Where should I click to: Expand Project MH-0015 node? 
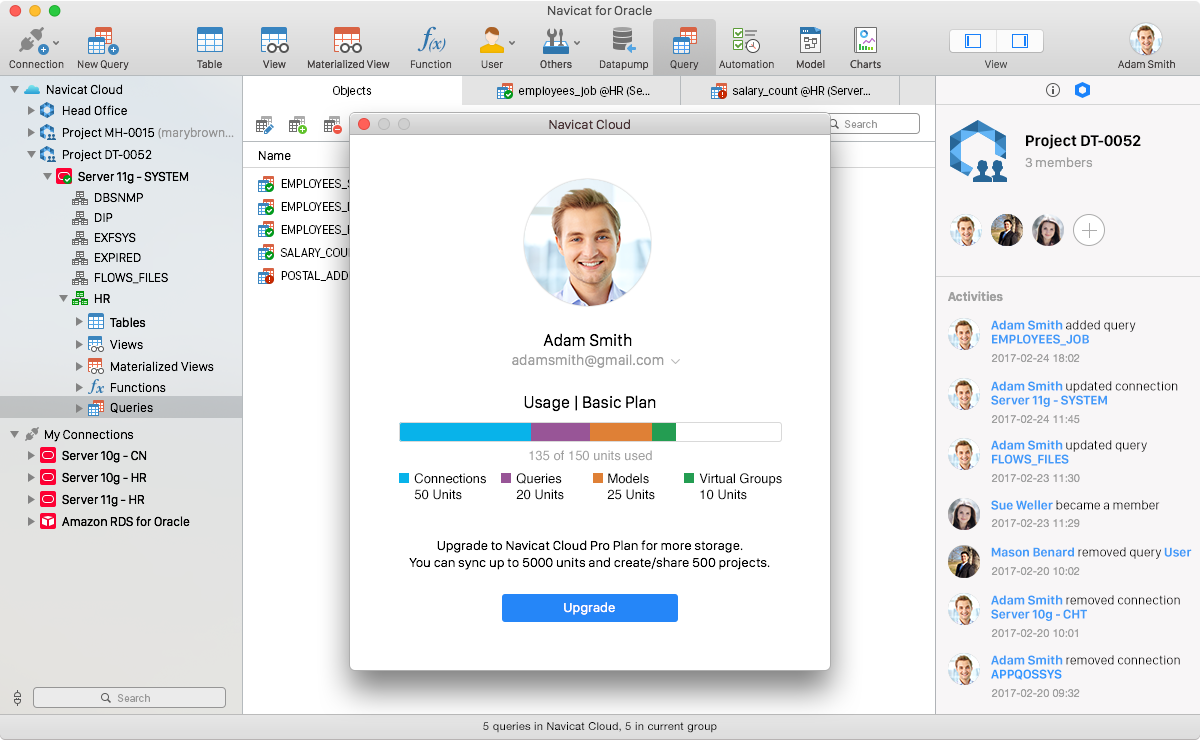point(31,133)
